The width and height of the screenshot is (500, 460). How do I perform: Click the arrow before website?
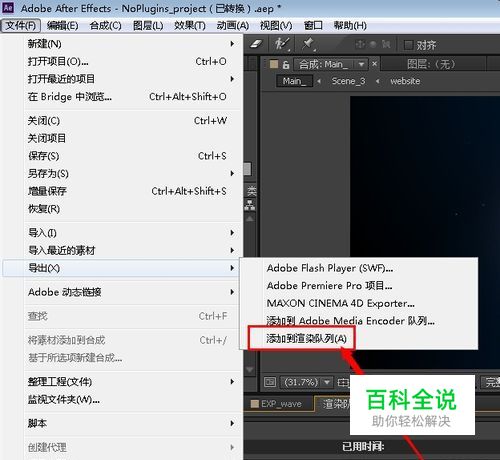point(378,81)
